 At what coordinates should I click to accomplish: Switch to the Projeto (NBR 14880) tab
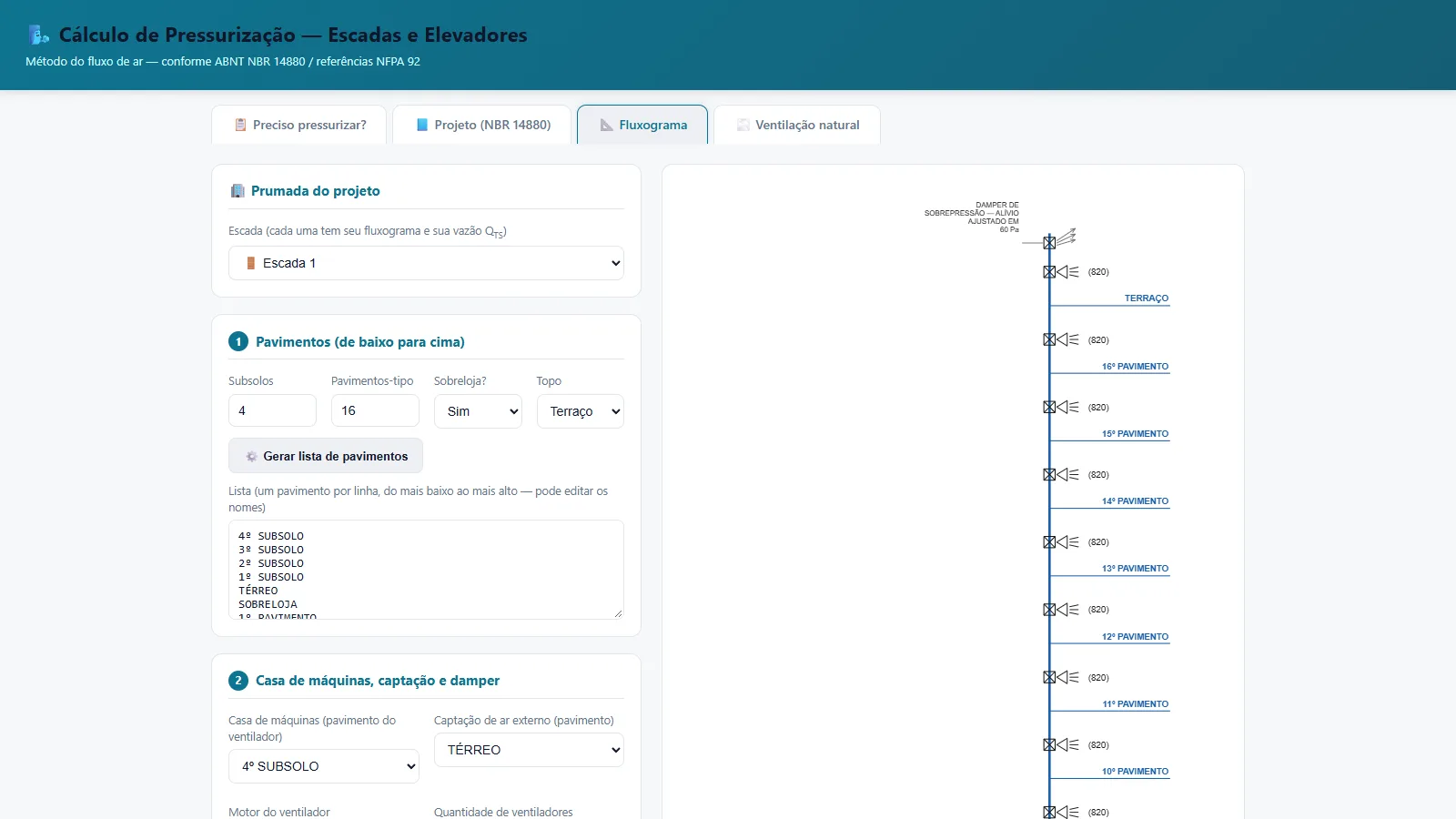(x=482, y=125)
